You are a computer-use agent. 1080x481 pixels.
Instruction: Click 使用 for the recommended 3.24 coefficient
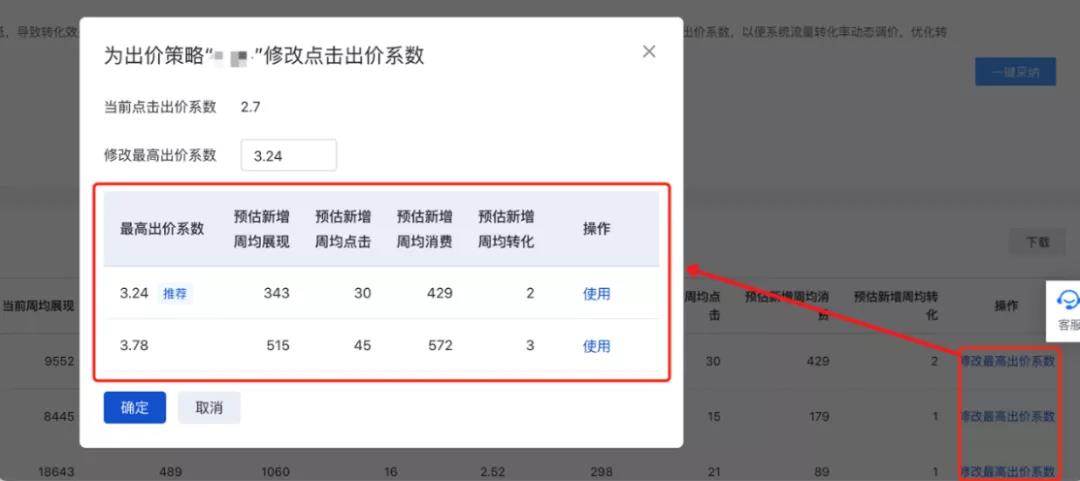click(596, 293)
